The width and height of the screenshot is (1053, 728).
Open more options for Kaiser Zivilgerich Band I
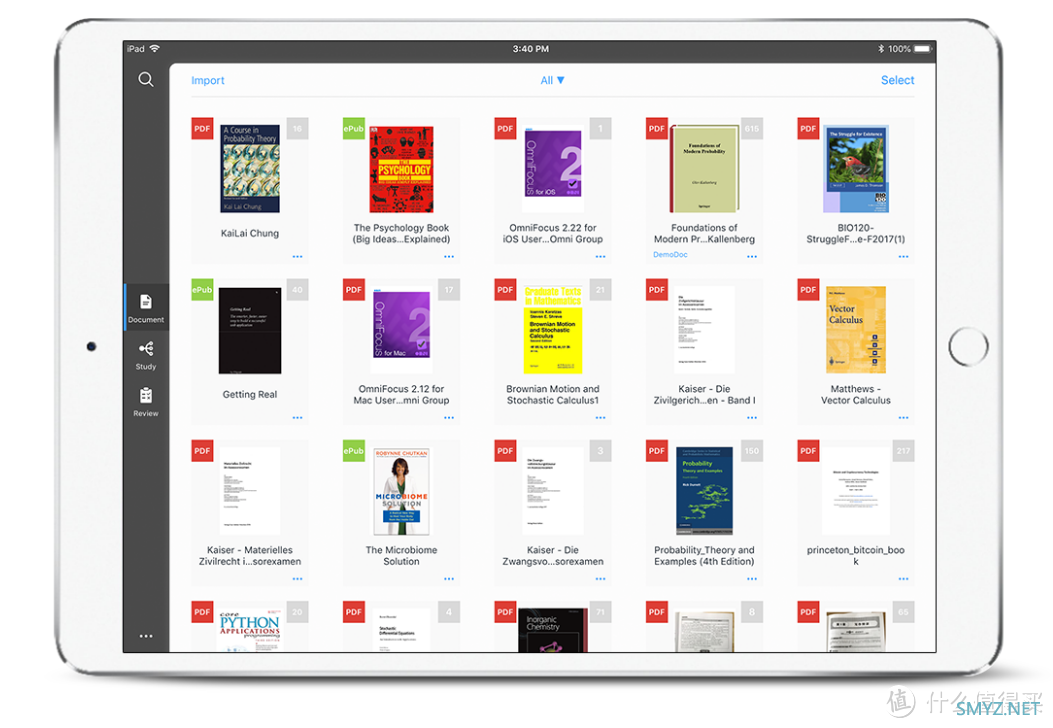click(x=751, y=418)
